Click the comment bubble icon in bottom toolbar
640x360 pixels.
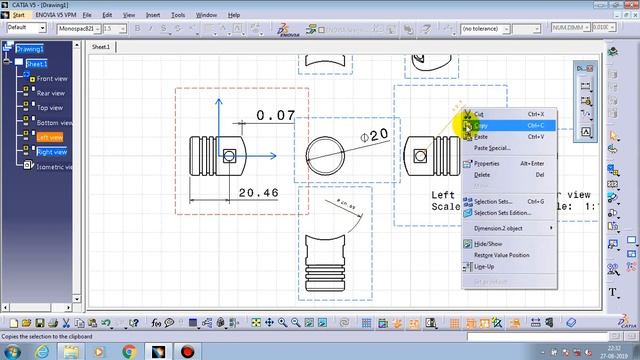pos(169,323)
